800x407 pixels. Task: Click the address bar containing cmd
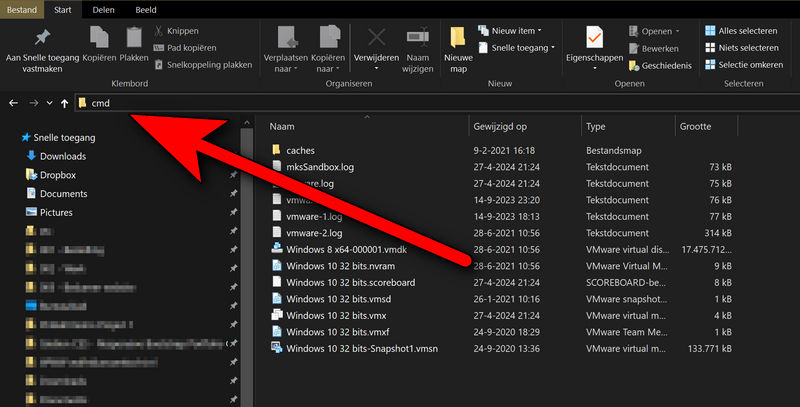[437, 103]
